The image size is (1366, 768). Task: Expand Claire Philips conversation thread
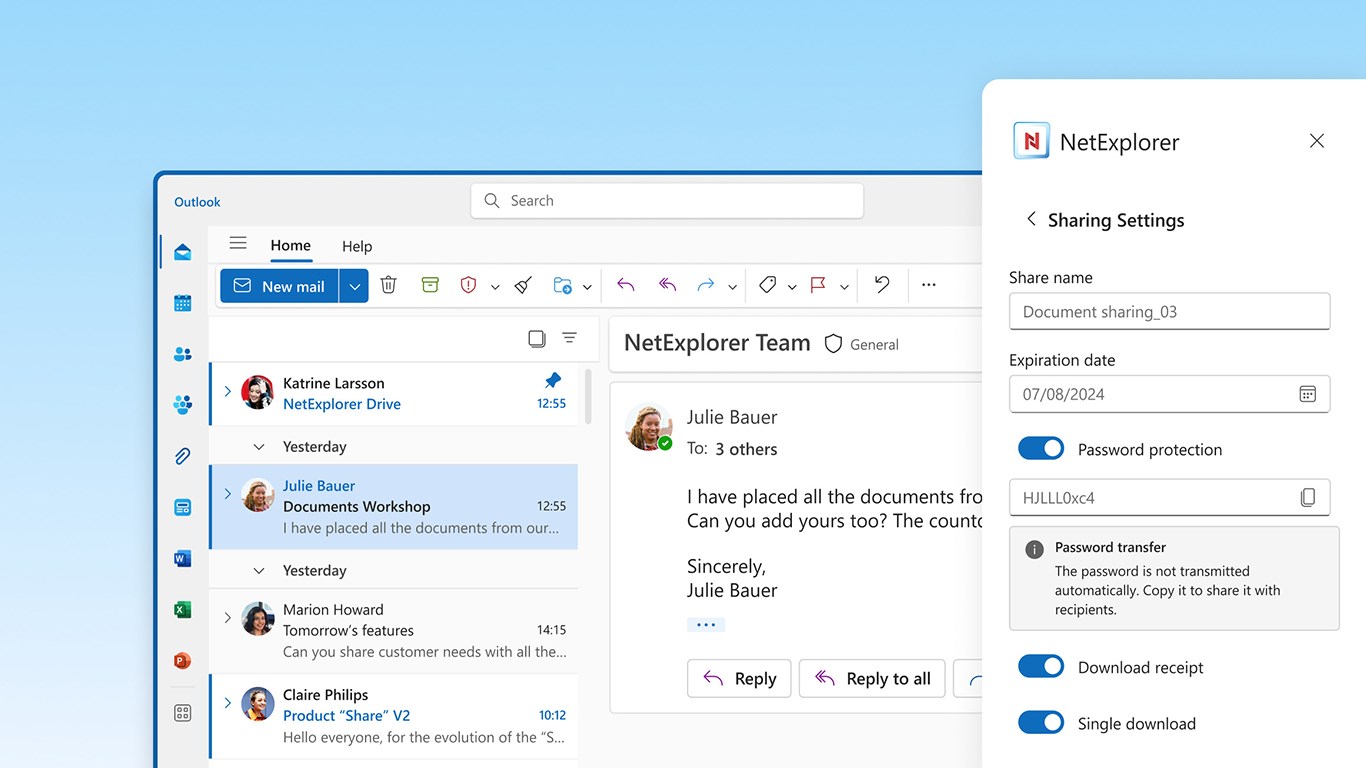[227, 703]
